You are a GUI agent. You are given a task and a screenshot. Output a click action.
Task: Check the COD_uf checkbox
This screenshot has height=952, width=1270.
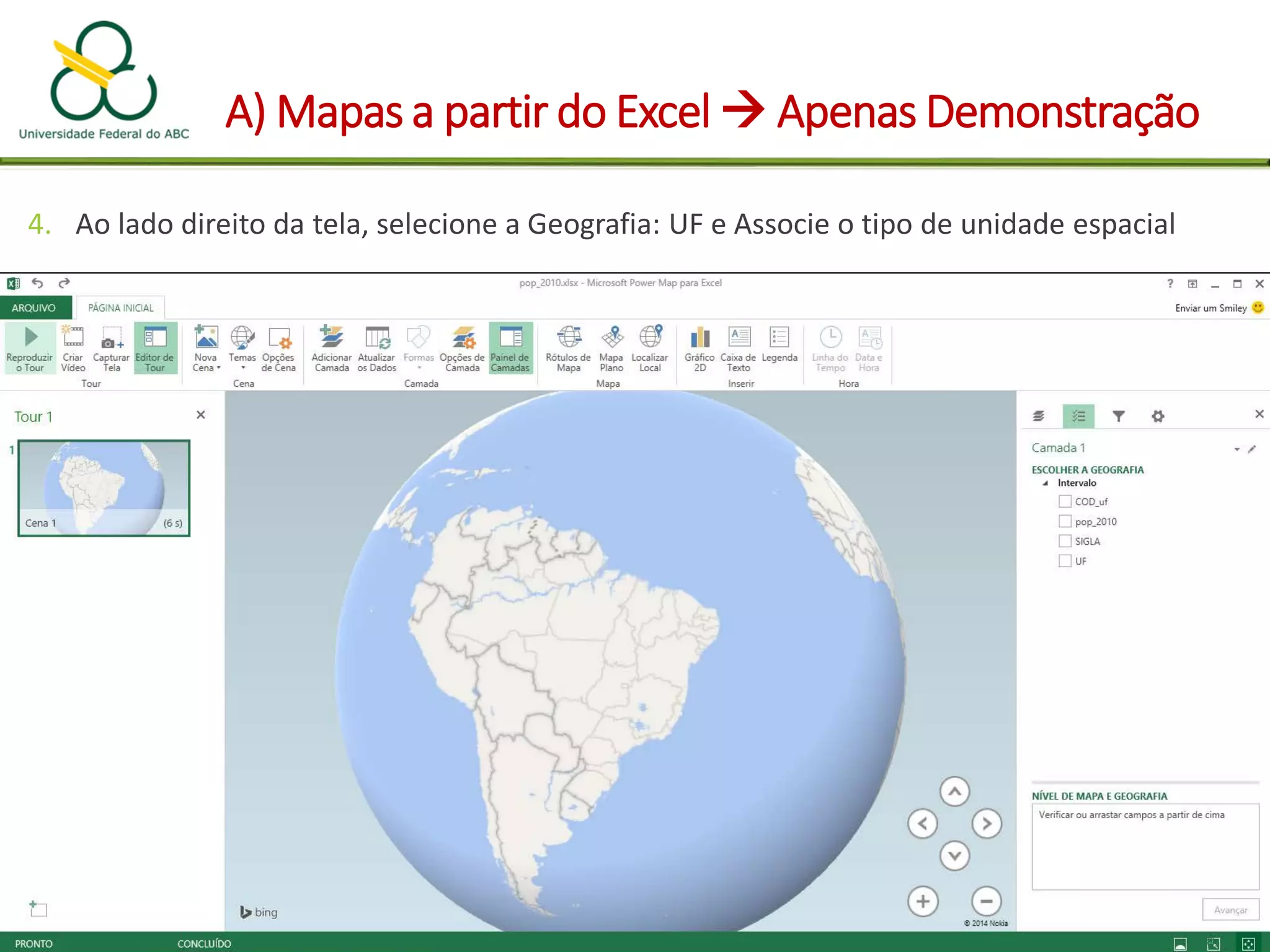pos(1065,501)
